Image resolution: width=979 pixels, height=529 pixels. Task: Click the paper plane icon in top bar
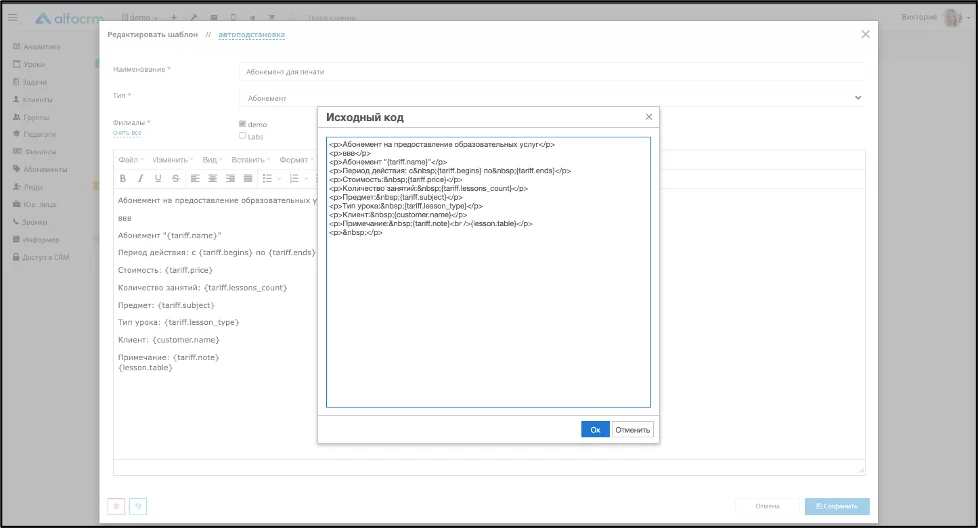(x=252, y=17)
